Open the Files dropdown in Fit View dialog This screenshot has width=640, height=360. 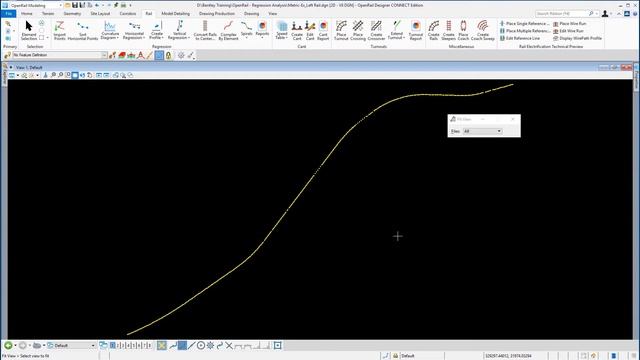pos(482,131)
